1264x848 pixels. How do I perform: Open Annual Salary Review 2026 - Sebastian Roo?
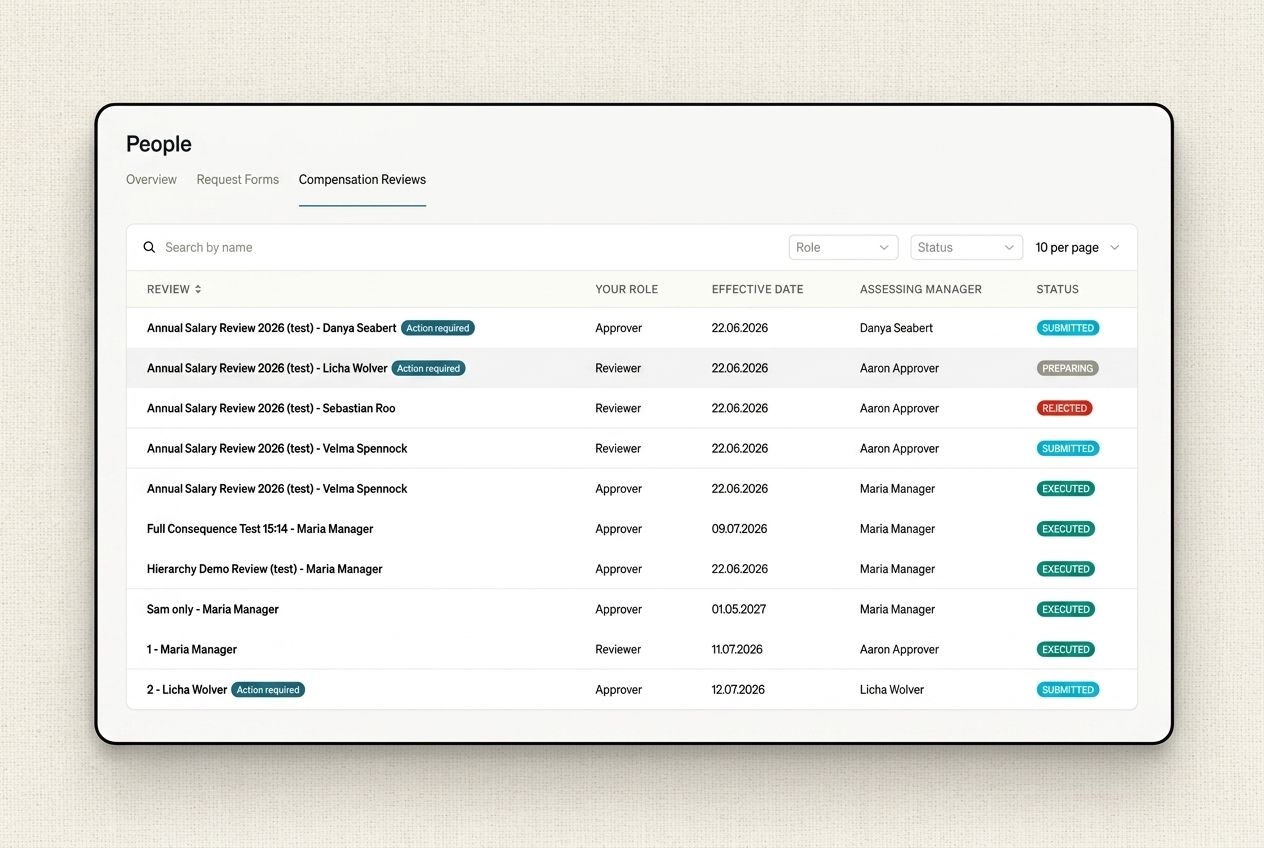(x=271, y=408)
